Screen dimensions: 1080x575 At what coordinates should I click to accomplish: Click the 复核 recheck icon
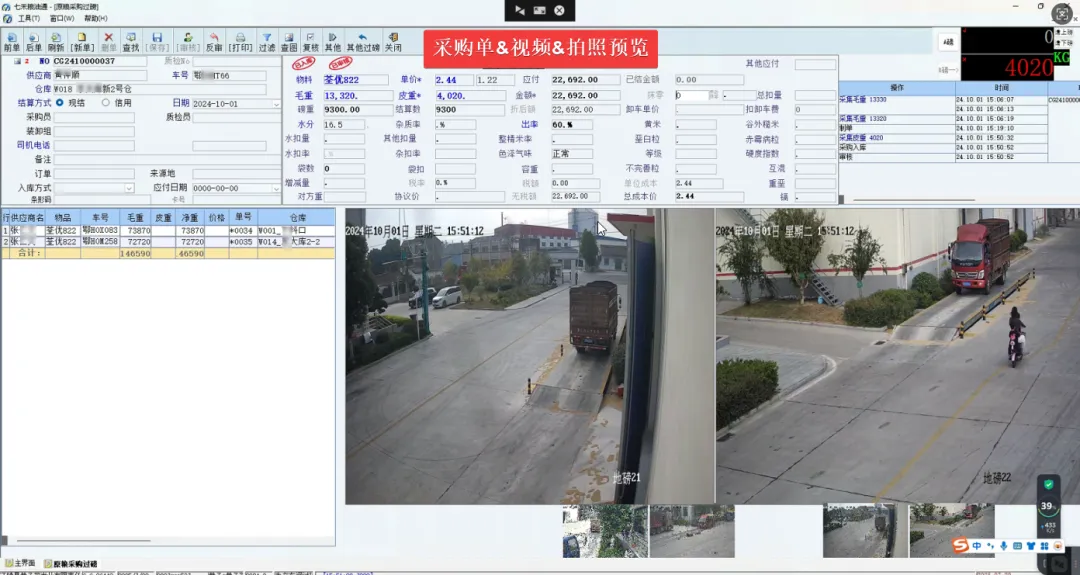pos(311,42)
